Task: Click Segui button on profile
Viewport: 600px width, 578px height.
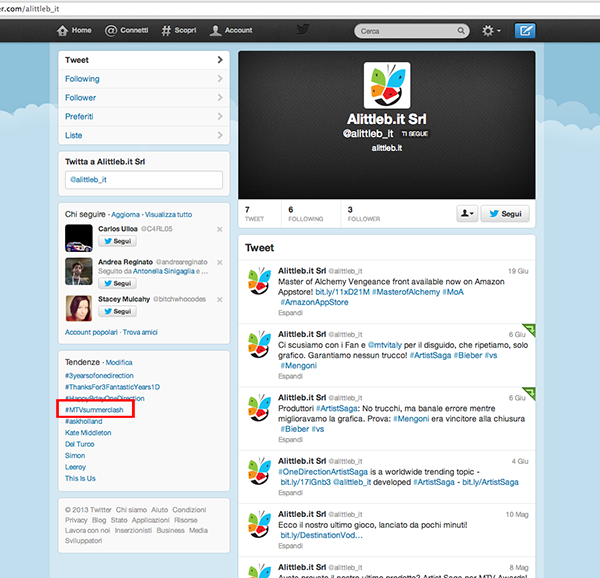Action: tap(505, 213)
